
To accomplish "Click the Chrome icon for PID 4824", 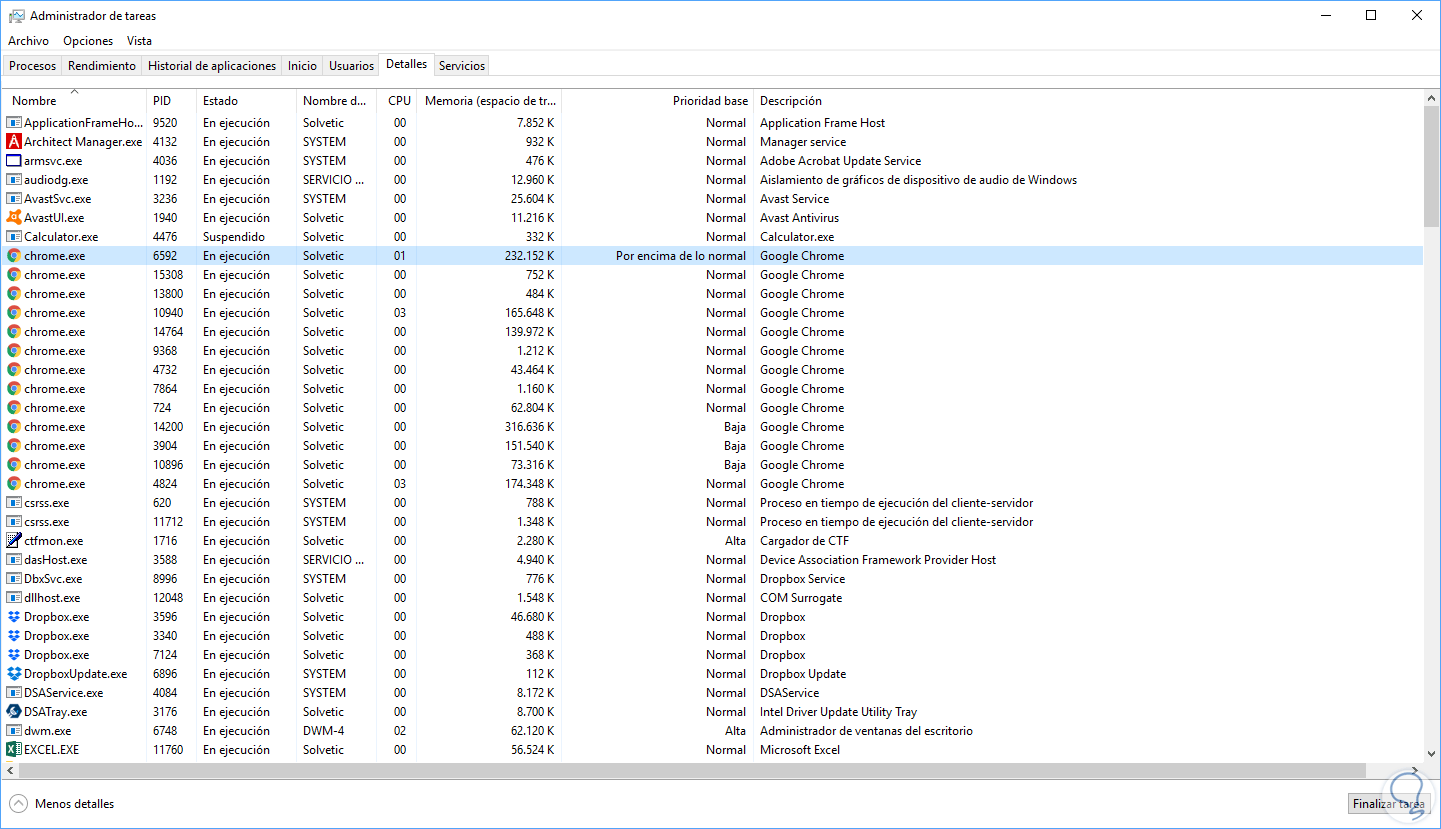I will point(14,484).
